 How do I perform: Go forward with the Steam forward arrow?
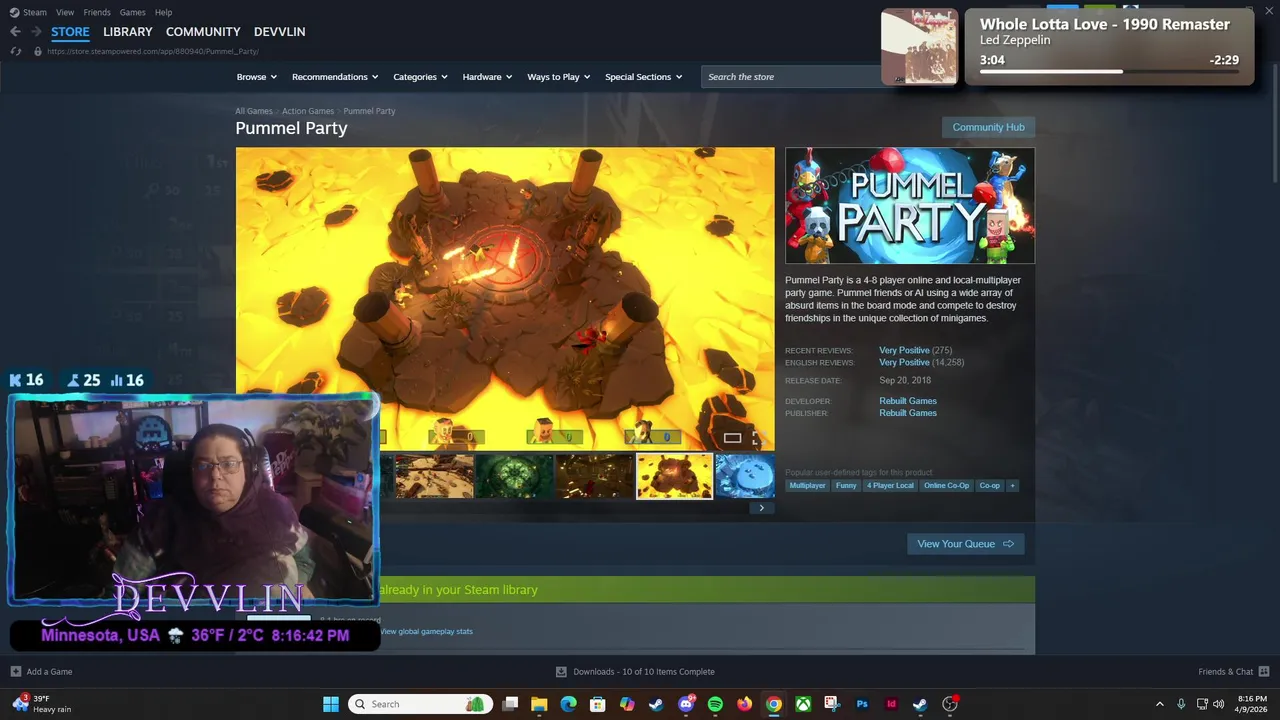(x=36, y=32)
